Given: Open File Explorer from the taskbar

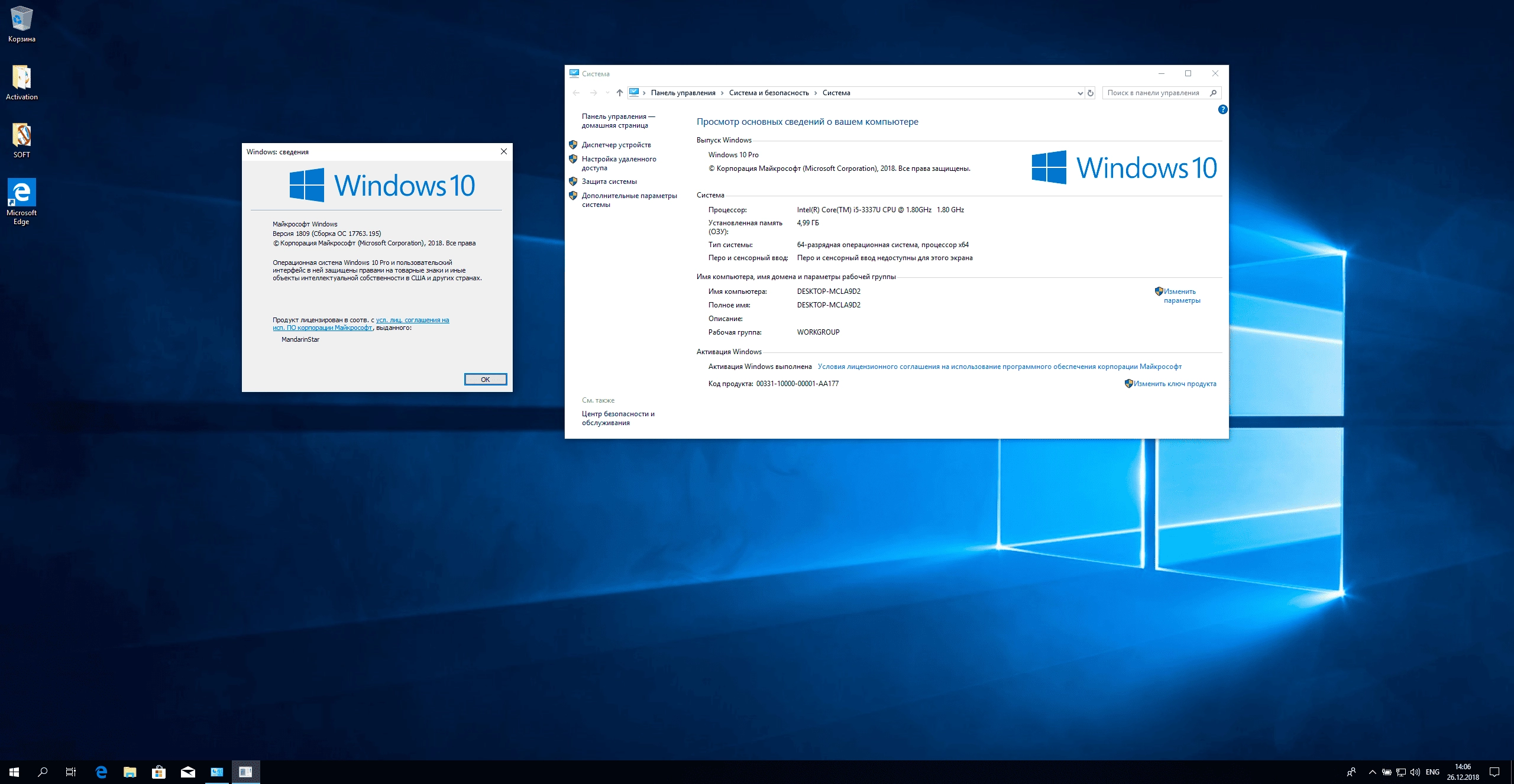Looking at the screenshot, I should coord(130,772).
